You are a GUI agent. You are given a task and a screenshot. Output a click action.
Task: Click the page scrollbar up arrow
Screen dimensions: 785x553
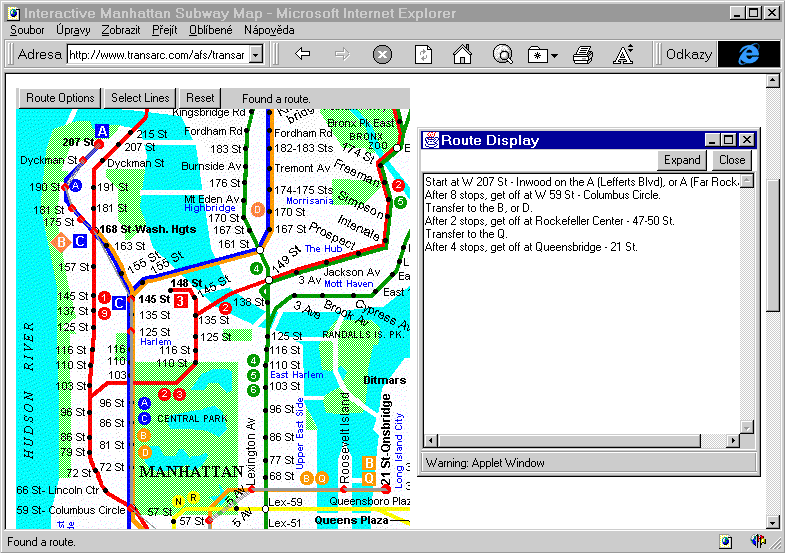[772, 80]
